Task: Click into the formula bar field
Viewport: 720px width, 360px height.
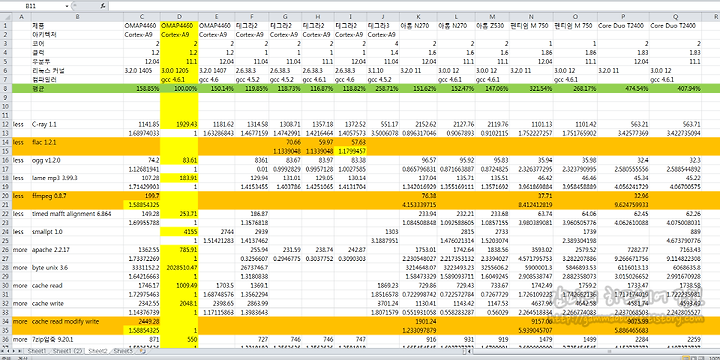Action: [x=413, y=6]
